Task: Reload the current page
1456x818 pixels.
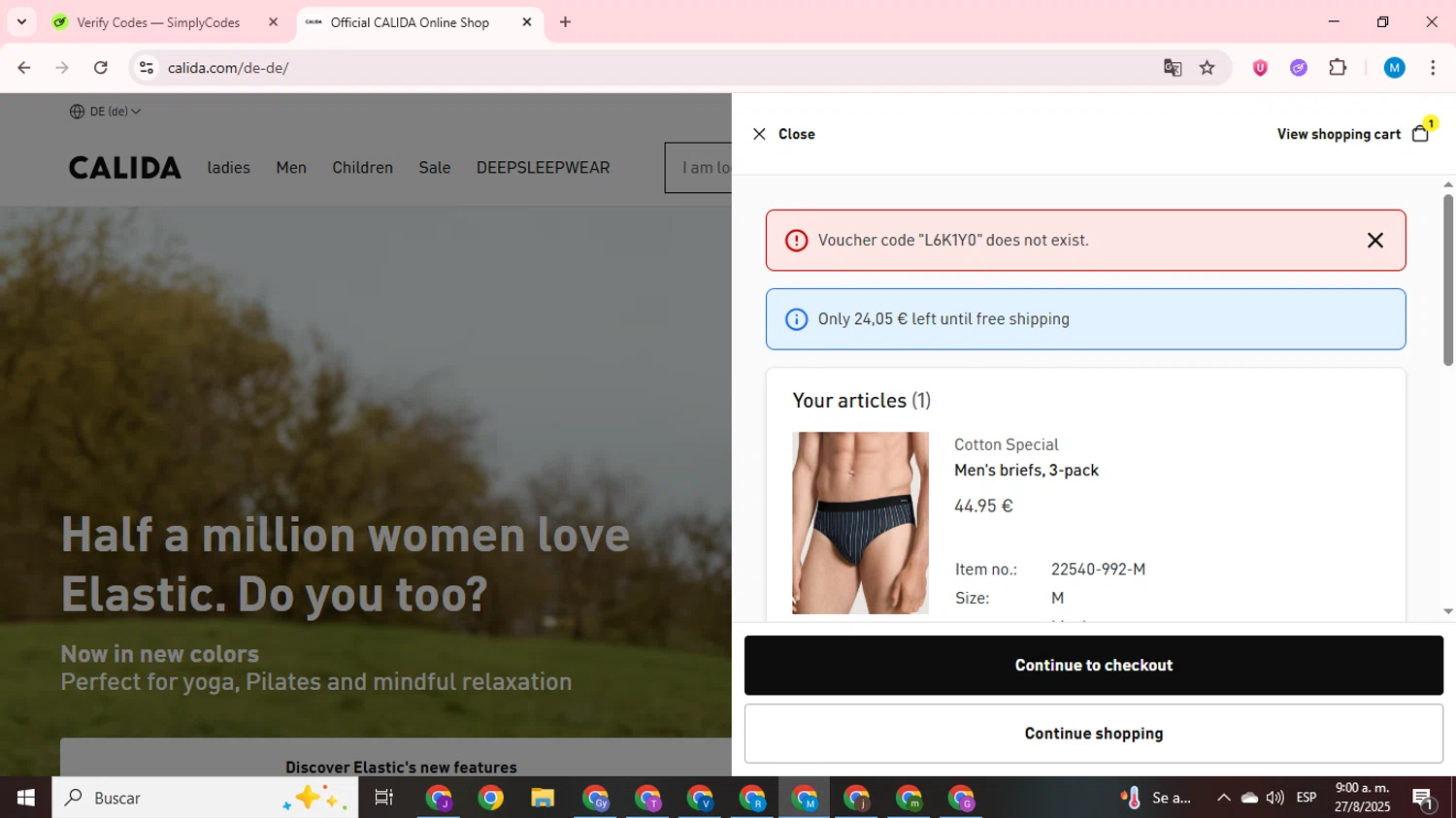Action: click(101, 68)
